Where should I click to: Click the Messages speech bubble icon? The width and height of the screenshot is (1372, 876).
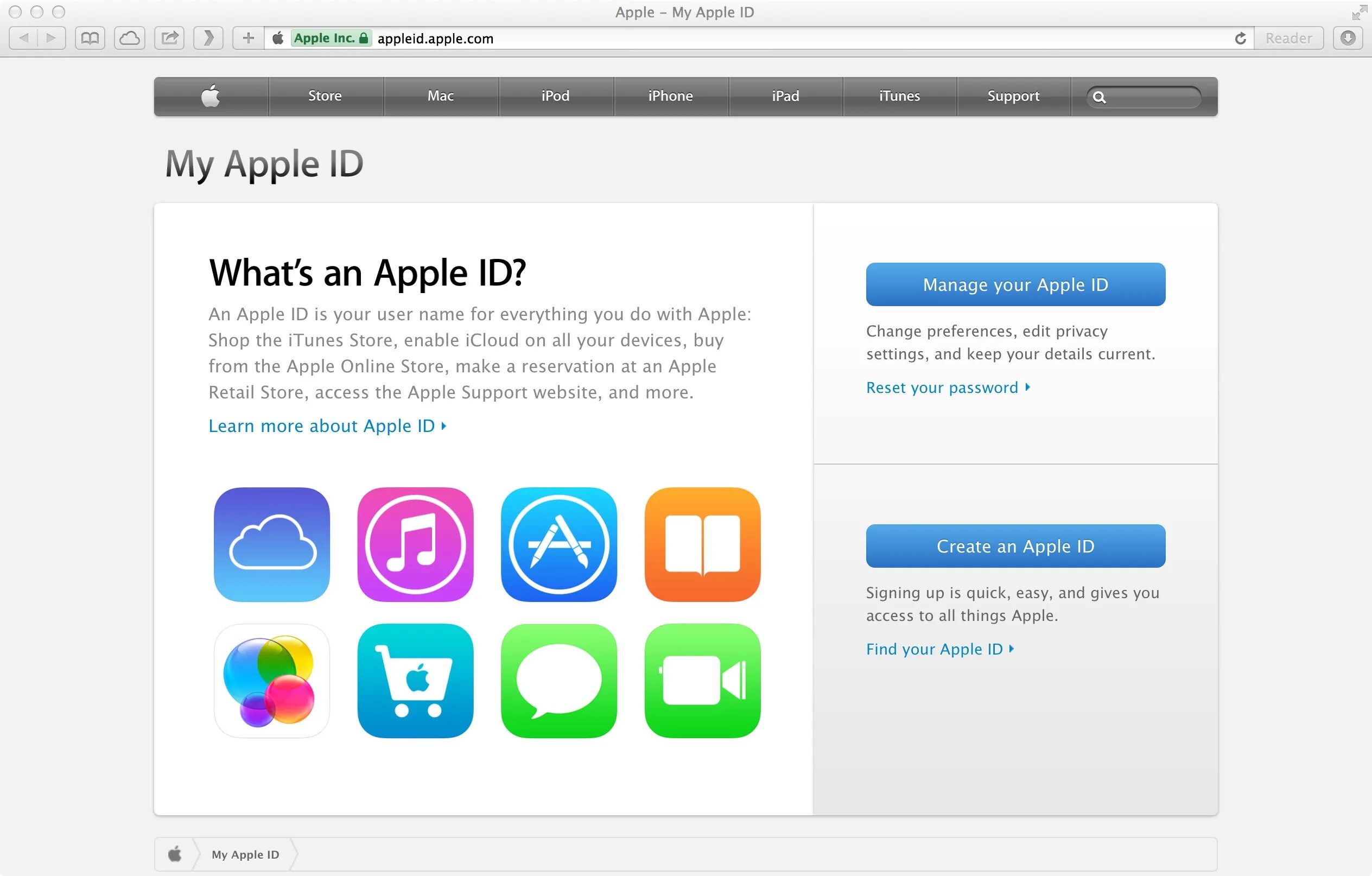tap(559, 681)
